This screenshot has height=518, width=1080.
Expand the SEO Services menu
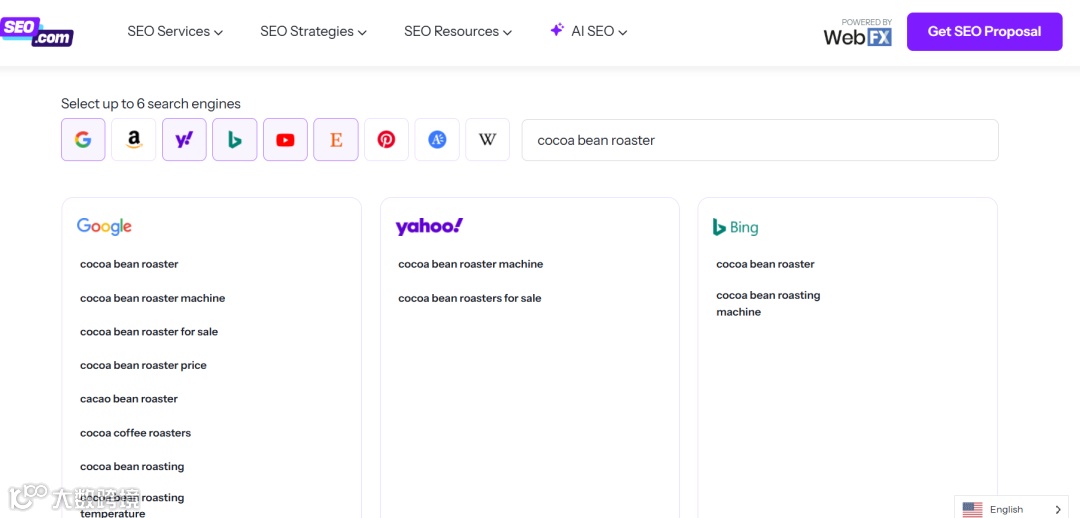click(x=175, y=32)
